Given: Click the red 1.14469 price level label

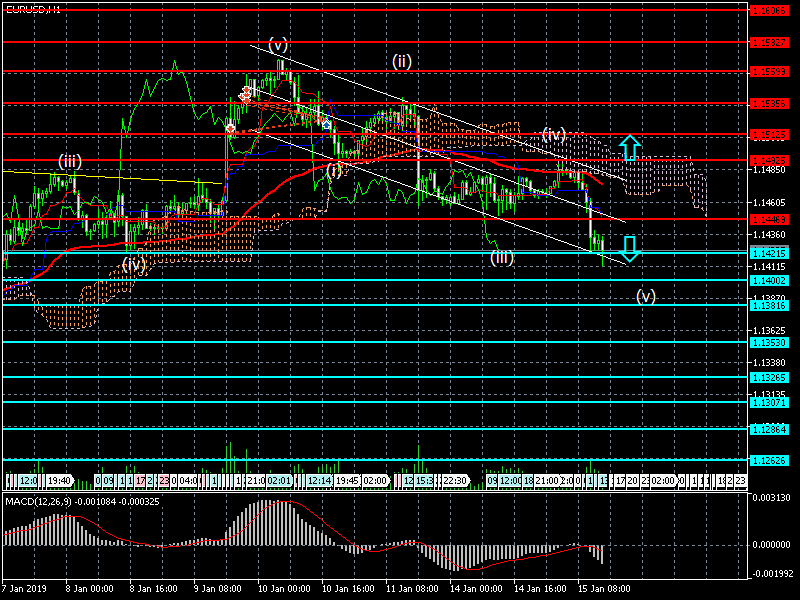Looking at the screenshot, I should tap(770, 218).
